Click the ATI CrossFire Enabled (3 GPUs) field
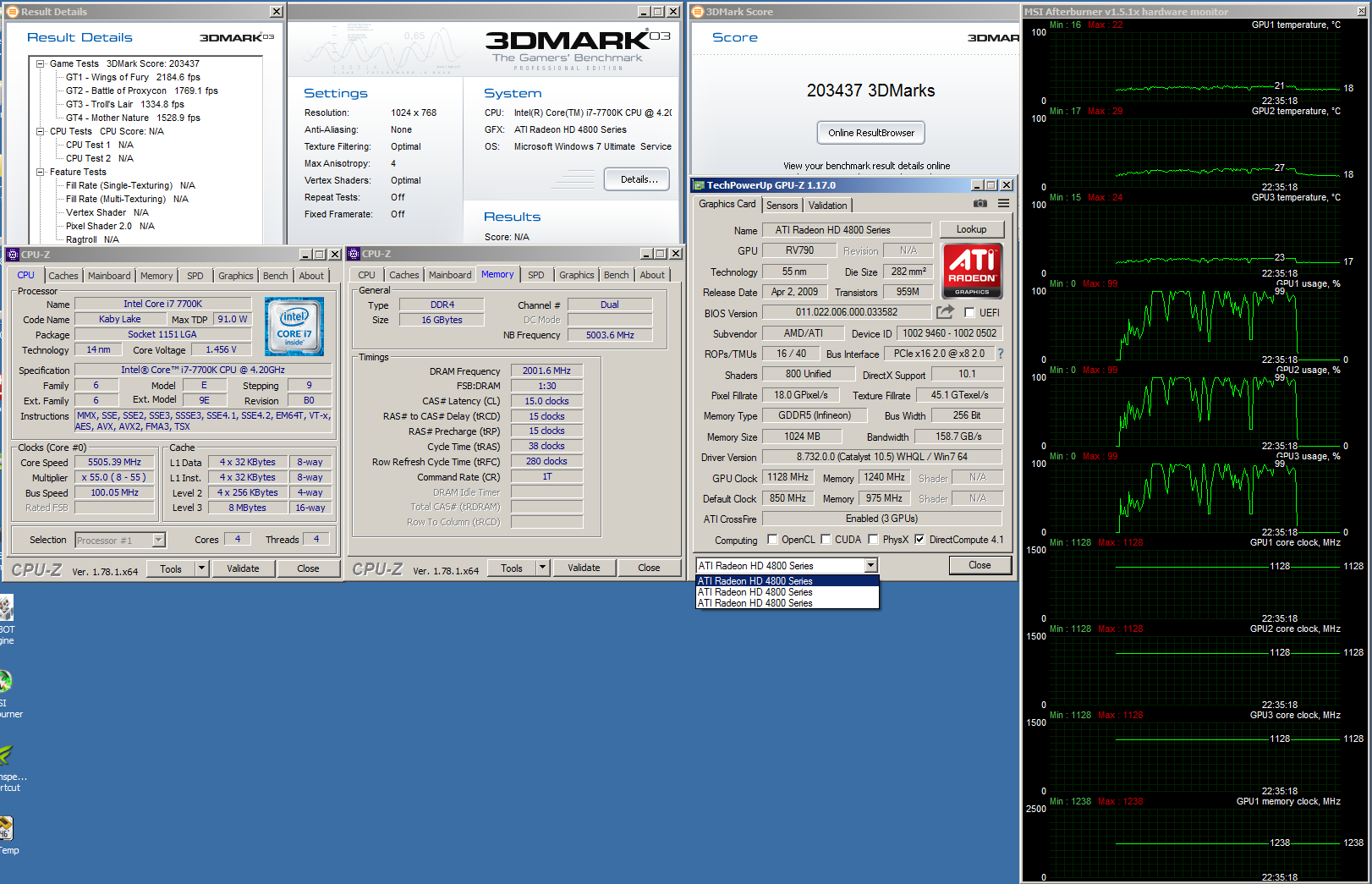The height and width of the screenshot is (884, 1372). tap(881, 519)
